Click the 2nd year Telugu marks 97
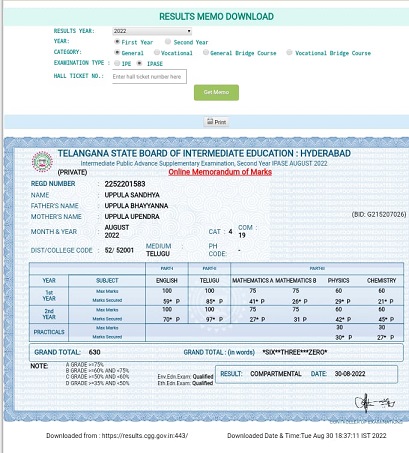Image resolution: width=409 pixels, height=453 pixels. tap(210, 319)
